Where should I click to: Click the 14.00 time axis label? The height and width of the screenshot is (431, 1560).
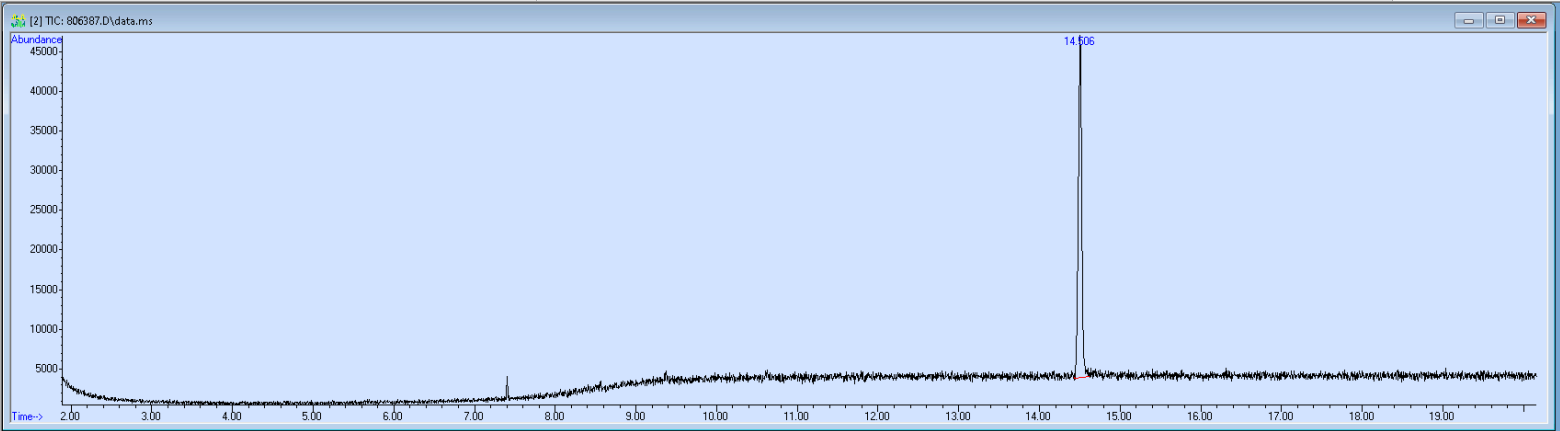[1038, 415]
